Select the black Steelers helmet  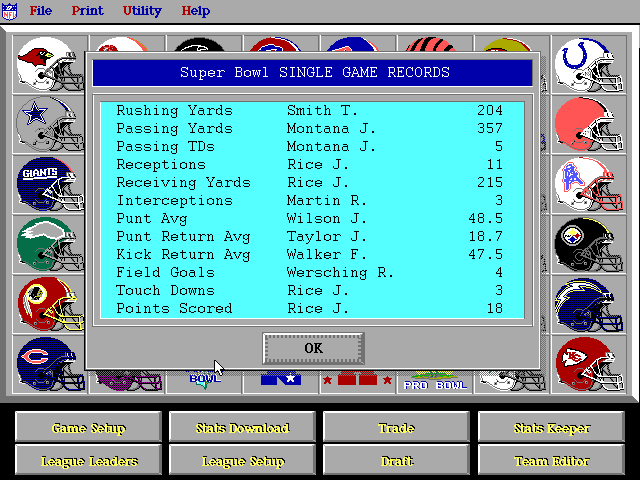point(589,244)
